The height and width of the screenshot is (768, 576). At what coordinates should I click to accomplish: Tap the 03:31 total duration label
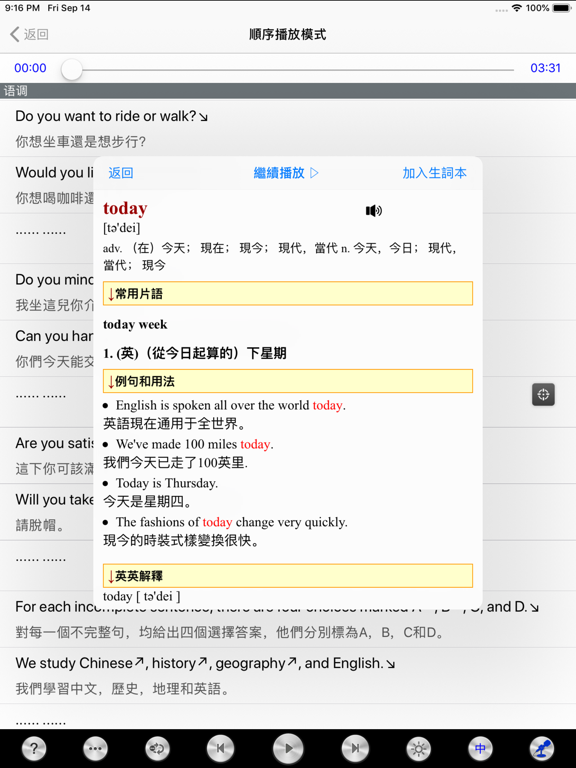[x=545, y=68]
